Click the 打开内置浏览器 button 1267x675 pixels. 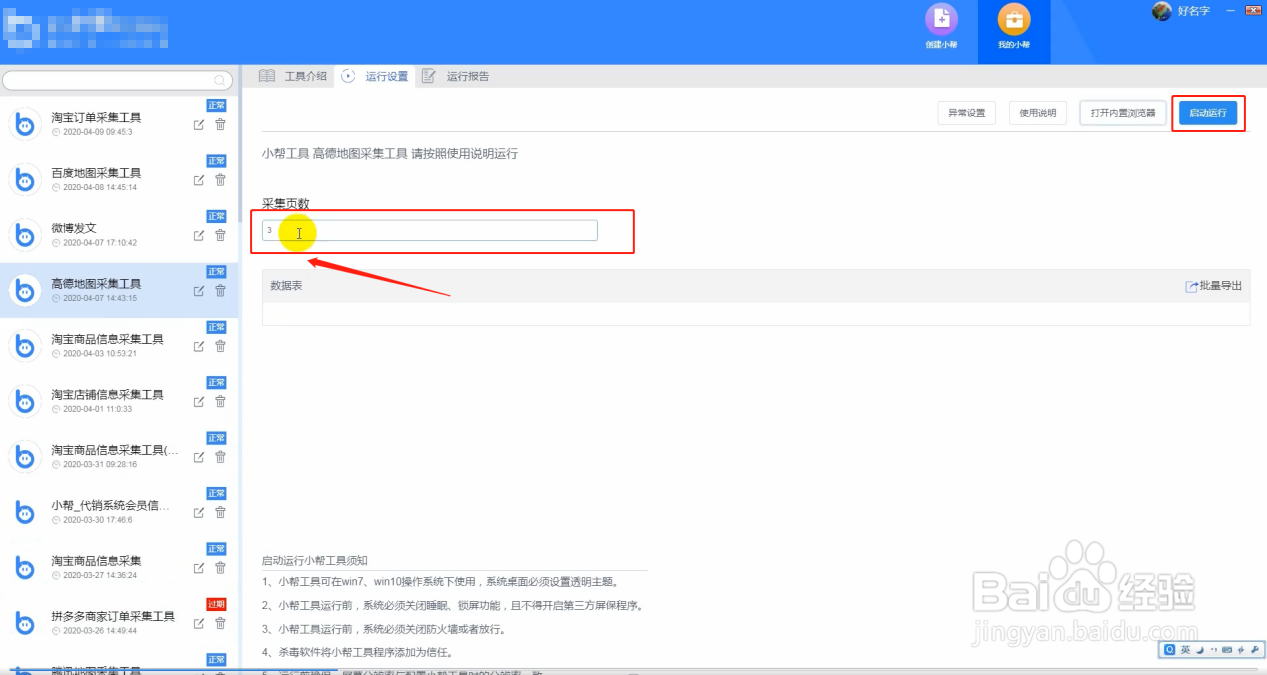pos(1123,113)
